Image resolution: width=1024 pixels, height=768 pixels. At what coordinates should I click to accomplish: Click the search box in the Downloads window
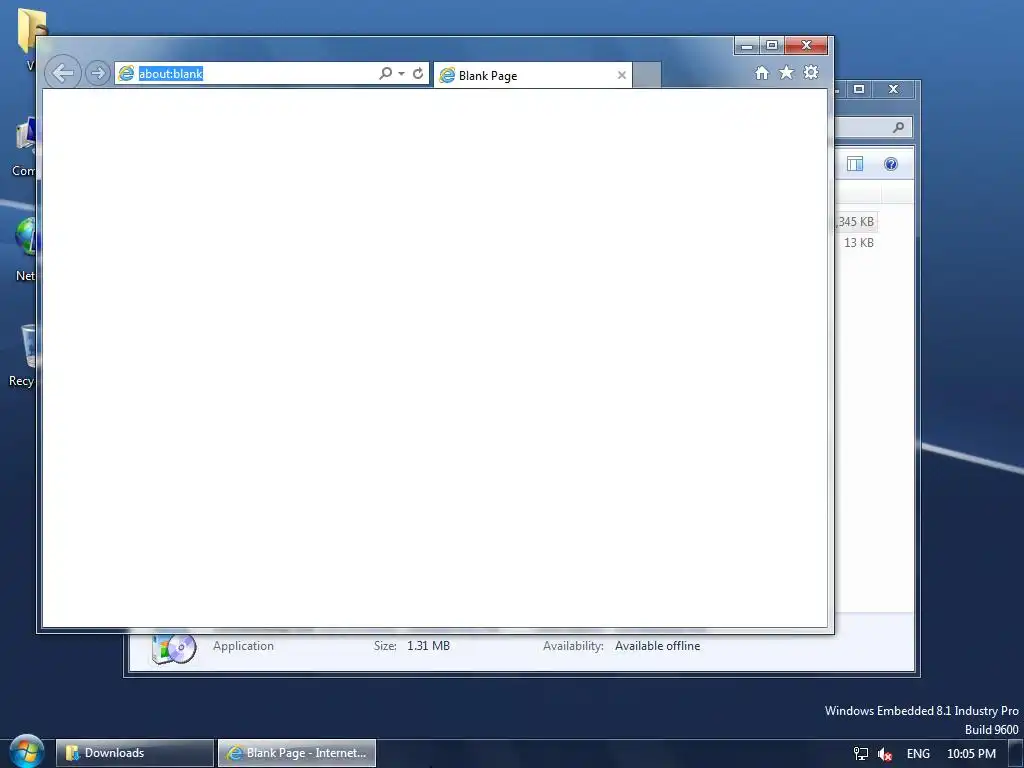pos(874,127)
